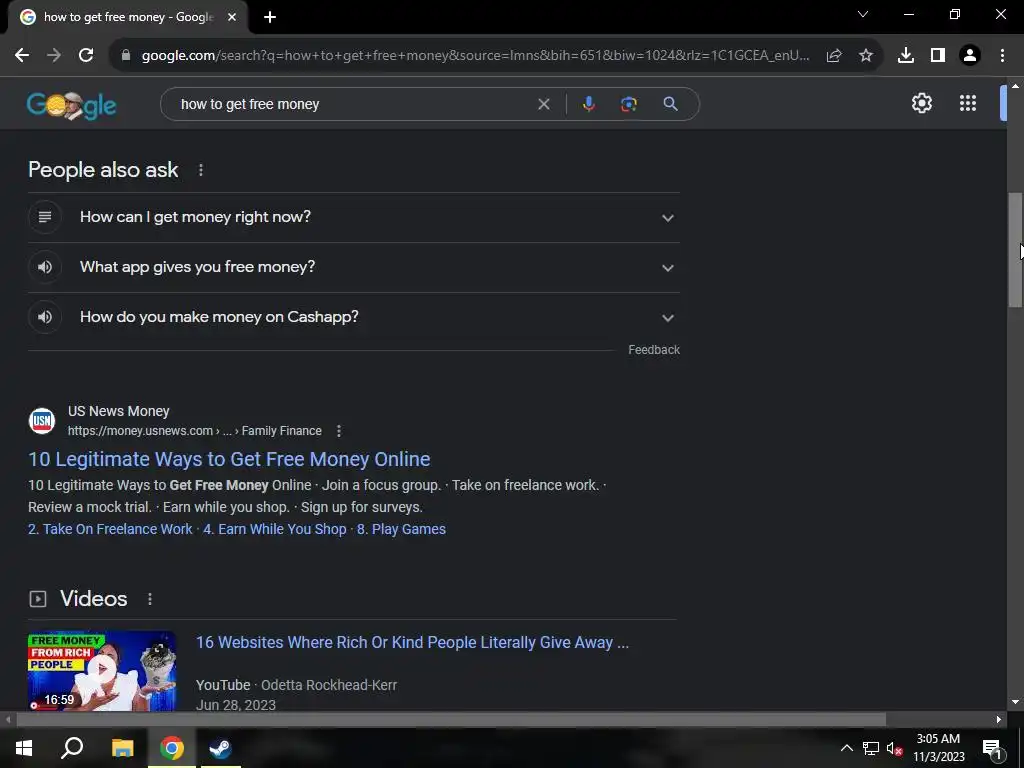Clear the search box text
Screen dimensions: 1024x768
543,104
